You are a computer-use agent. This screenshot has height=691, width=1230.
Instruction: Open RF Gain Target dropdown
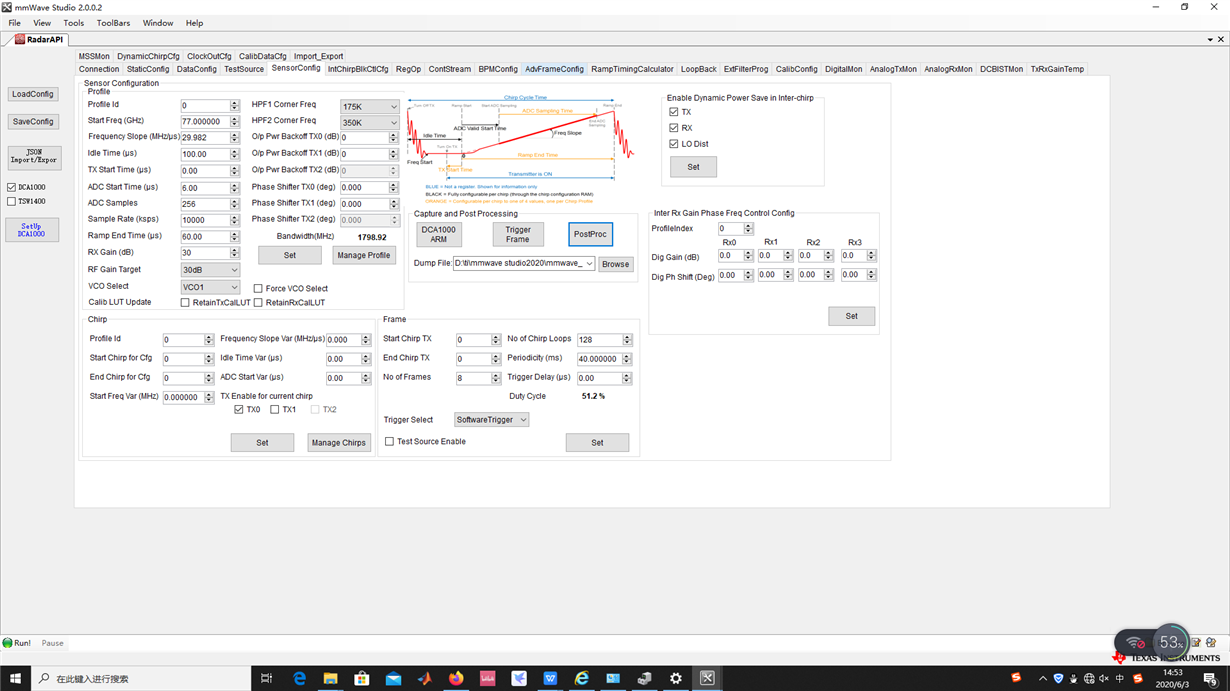[210, 270]
